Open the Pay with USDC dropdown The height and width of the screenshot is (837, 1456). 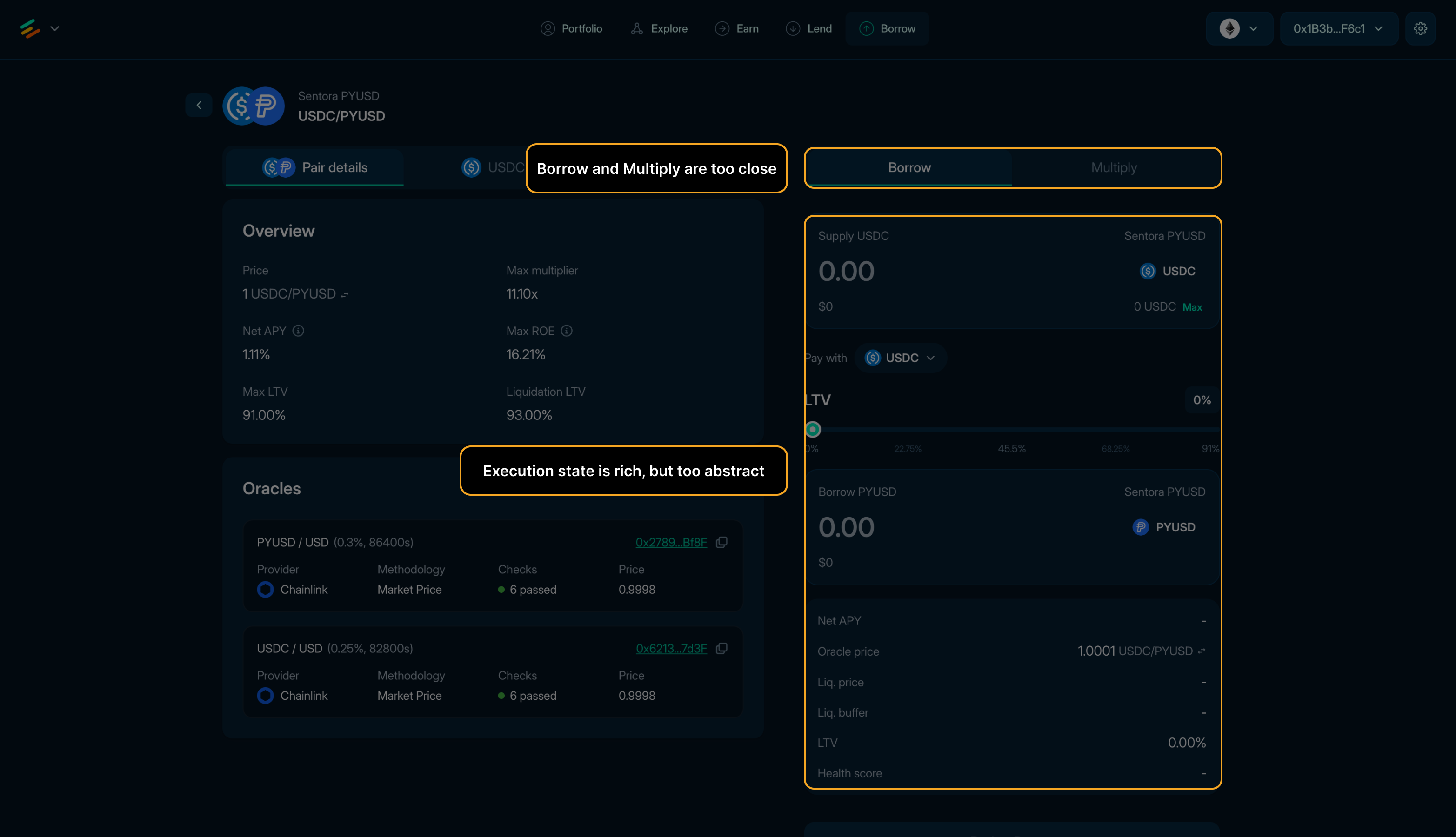tap(900, 358)
